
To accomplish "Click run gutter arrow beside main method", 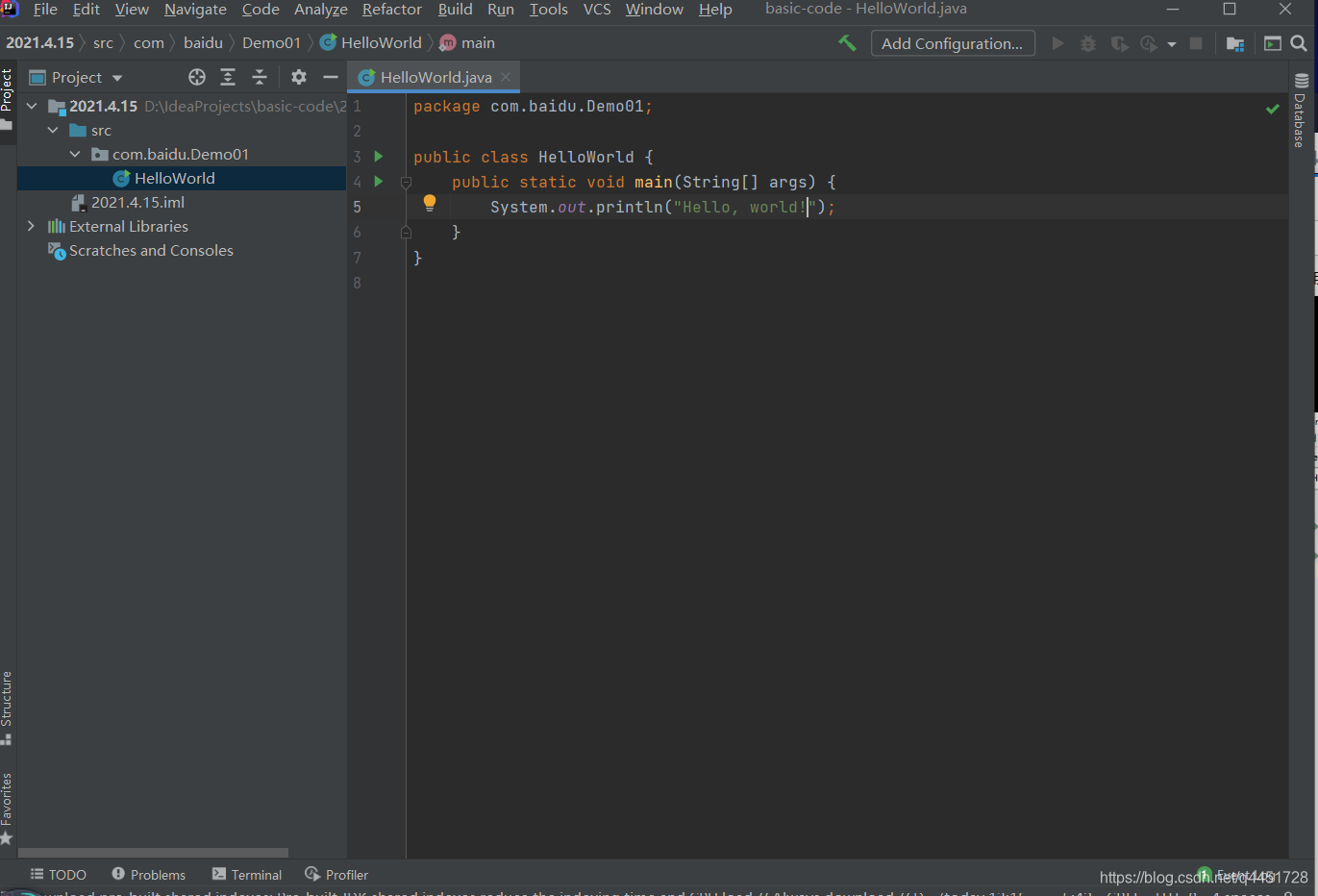I will pos(379,181).
